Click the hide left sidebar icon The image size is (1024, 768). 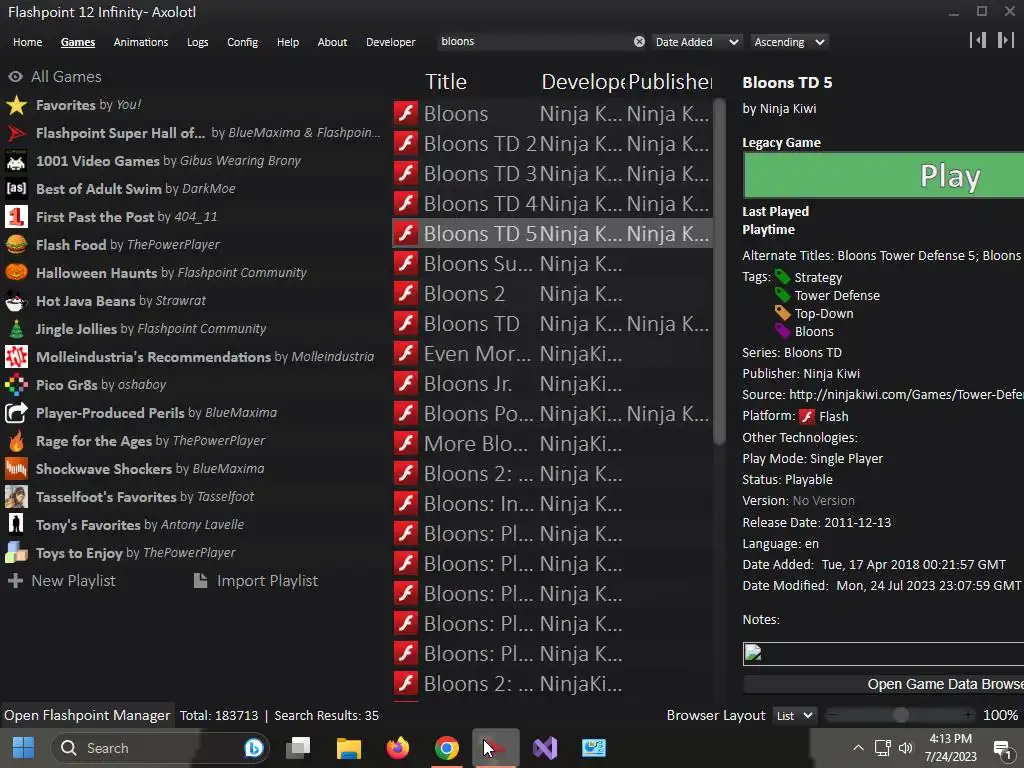pyautogui.click(x=978, y=40)
